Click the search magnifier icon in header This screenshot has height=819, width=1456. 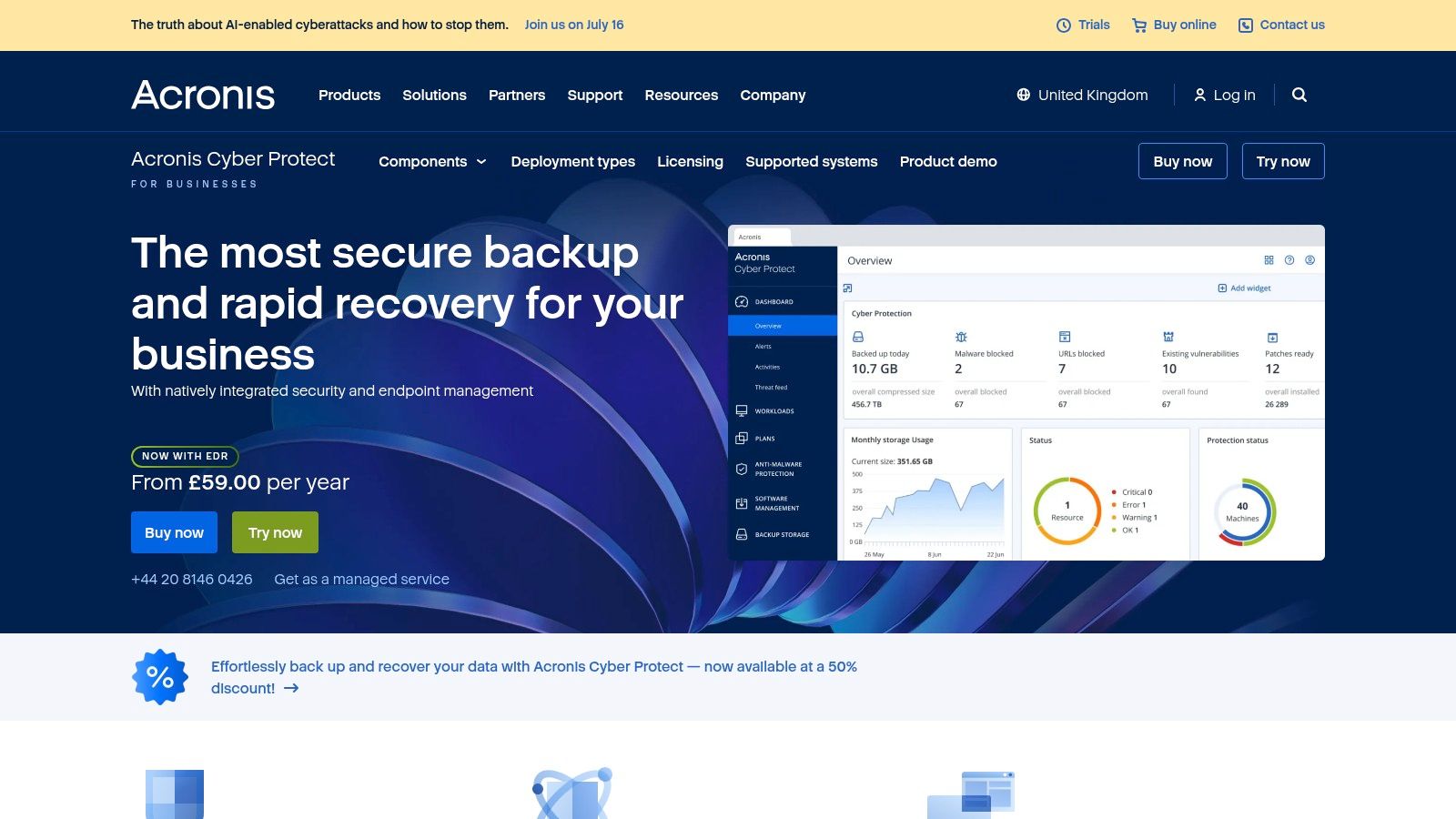[1299, 95]
